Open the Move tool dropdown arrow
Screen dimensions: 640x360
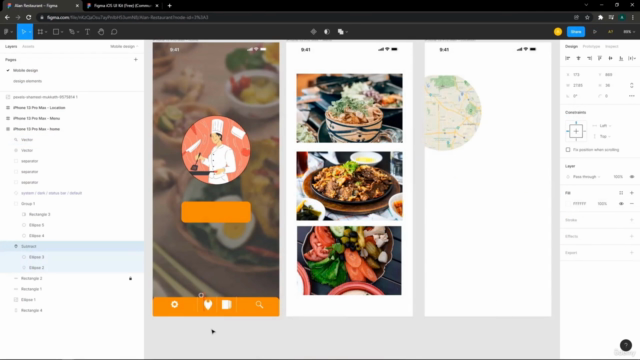(x=30, y=32)
